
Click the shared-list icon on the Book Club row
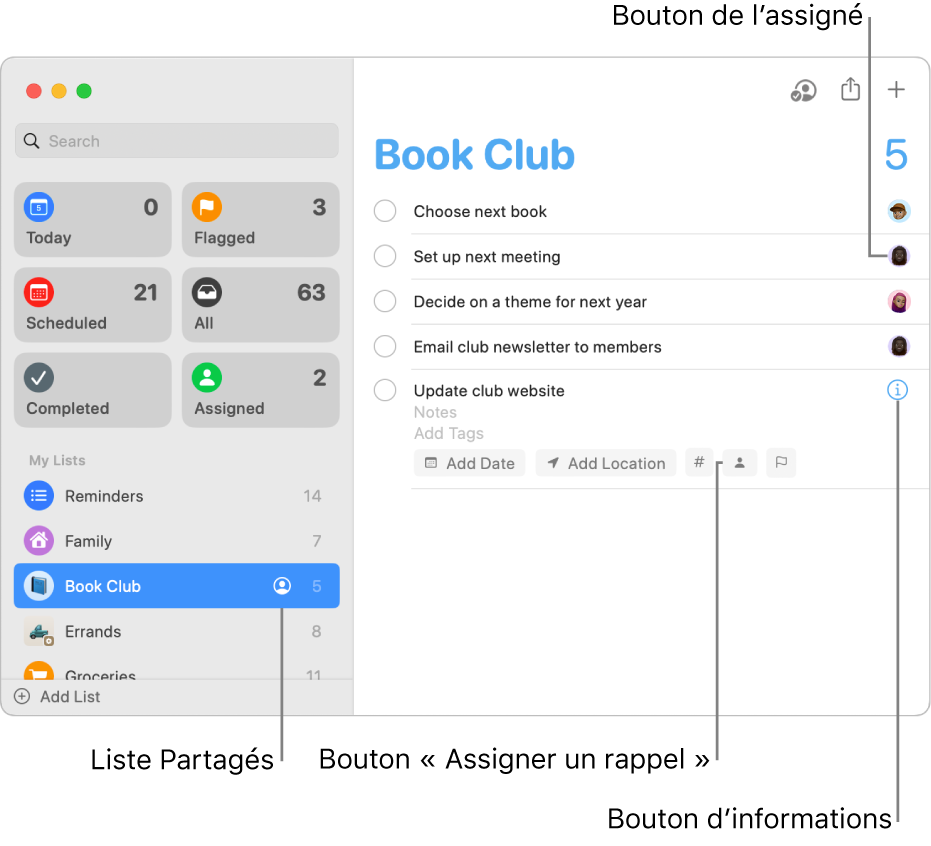click(282, 586)
